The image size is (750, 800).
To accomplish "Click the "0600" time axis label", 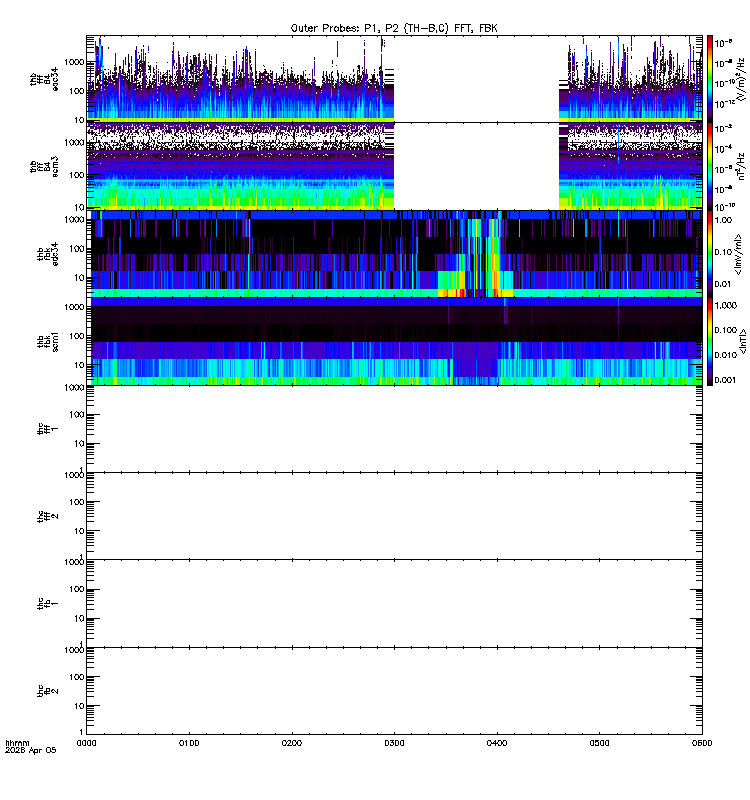I will (x=702, y=743).
